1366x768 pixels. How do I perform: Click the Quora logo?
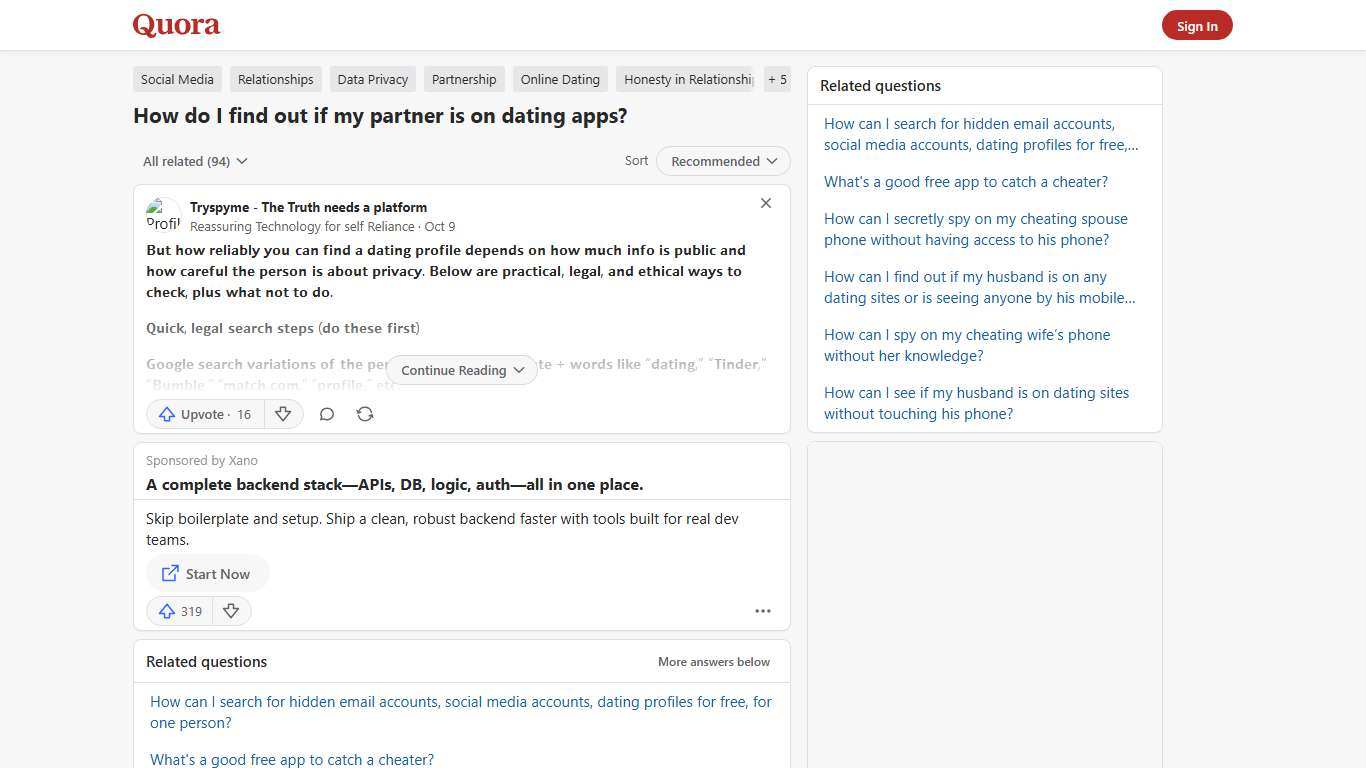(175, 25)
